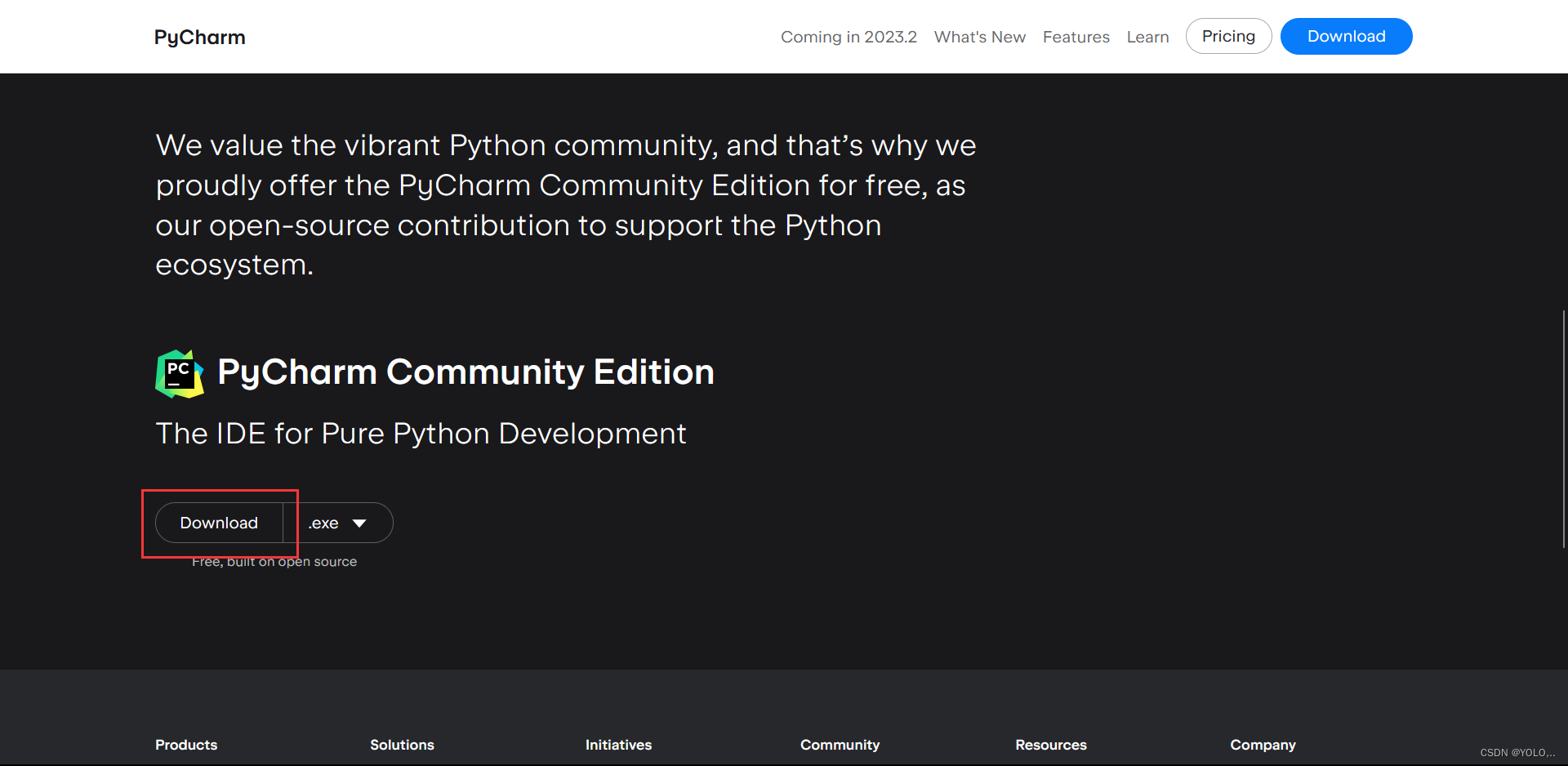Screen dimensions: 1568x766
Task: Click the Free, built on open source text
Action: coord(274,561)
